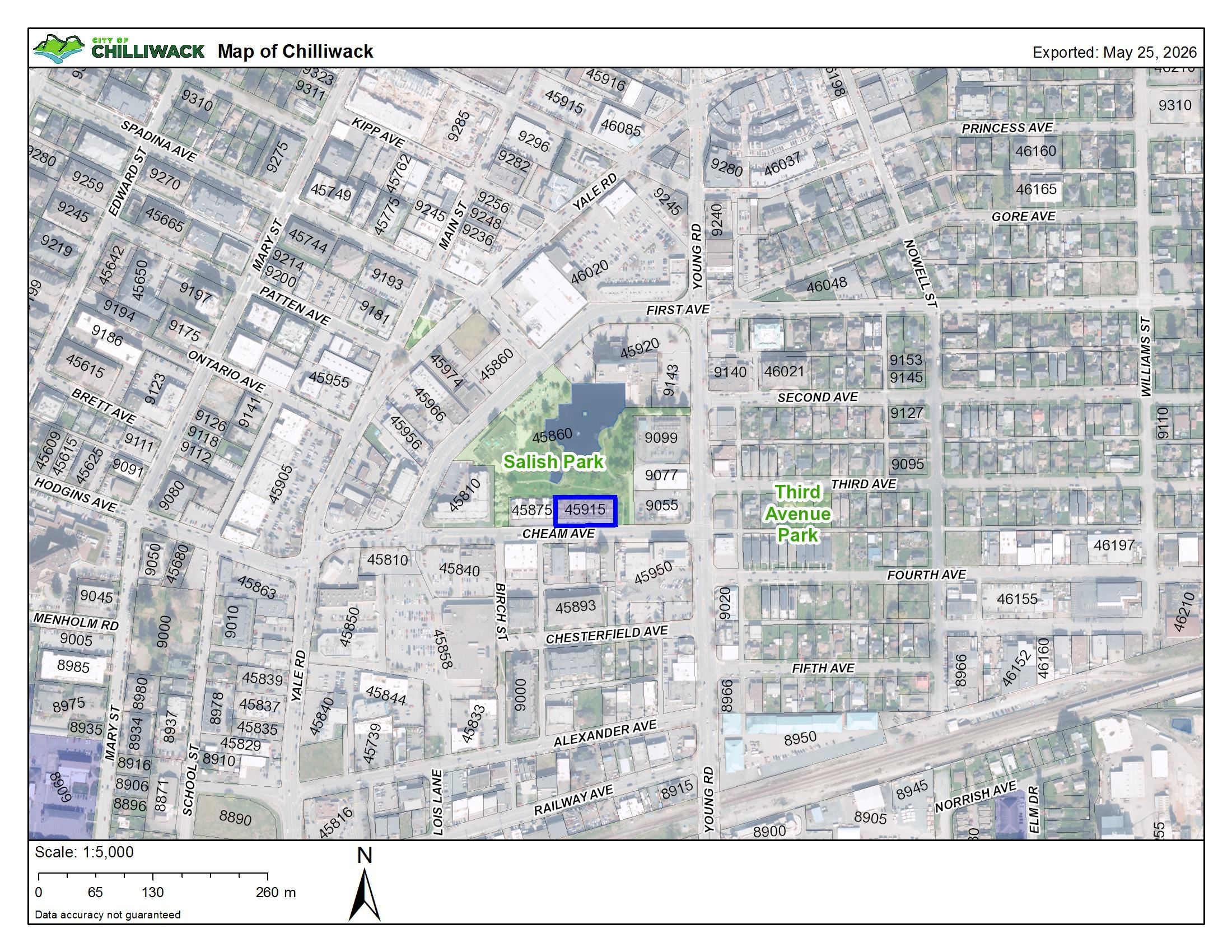Click the Salish Park label
1232x952 pixels.
(x=553, y=461)
